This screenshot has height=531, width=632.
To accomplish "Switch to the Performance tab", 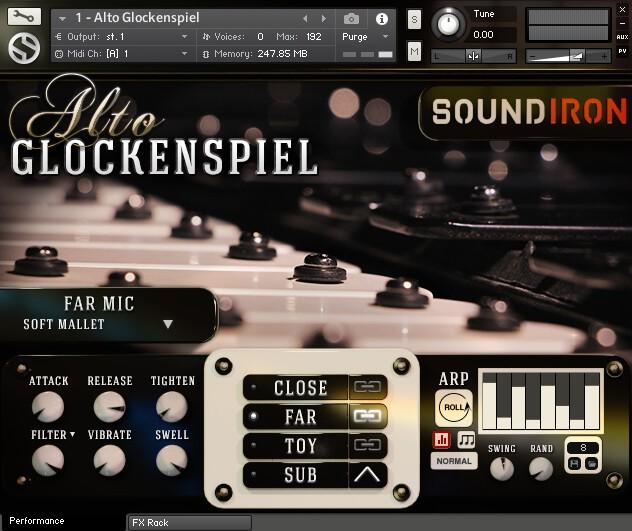I will (x=37, y=521).
